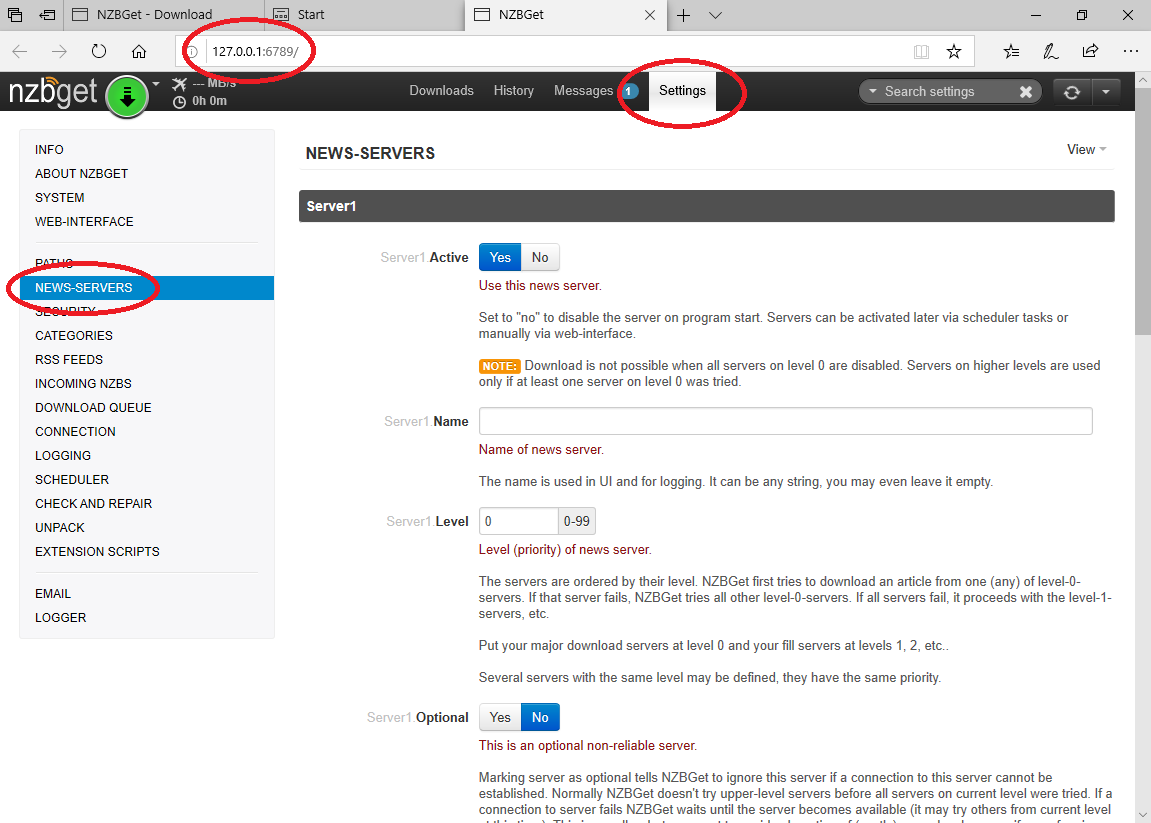This screenshot has width=1151, height=823.
Task: Open the History tab
Action: 513,90
